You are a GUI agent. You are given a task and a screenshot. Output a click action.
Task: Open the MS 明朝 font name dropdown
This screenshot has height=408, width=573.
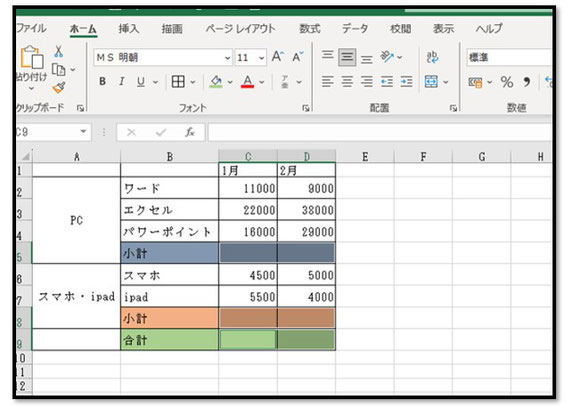pyautogui.click(x=227, y=58)
